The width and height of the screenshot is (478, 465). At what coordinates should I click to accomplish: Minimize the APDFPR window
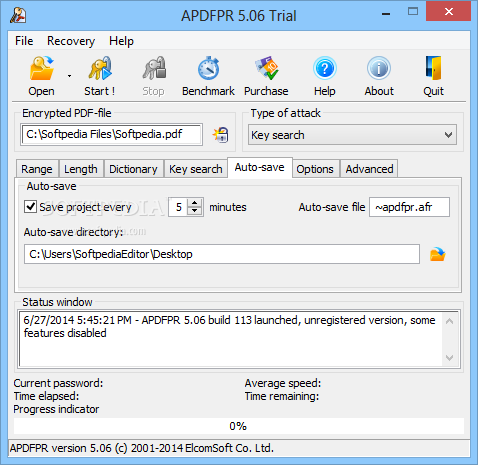[386, 13]
